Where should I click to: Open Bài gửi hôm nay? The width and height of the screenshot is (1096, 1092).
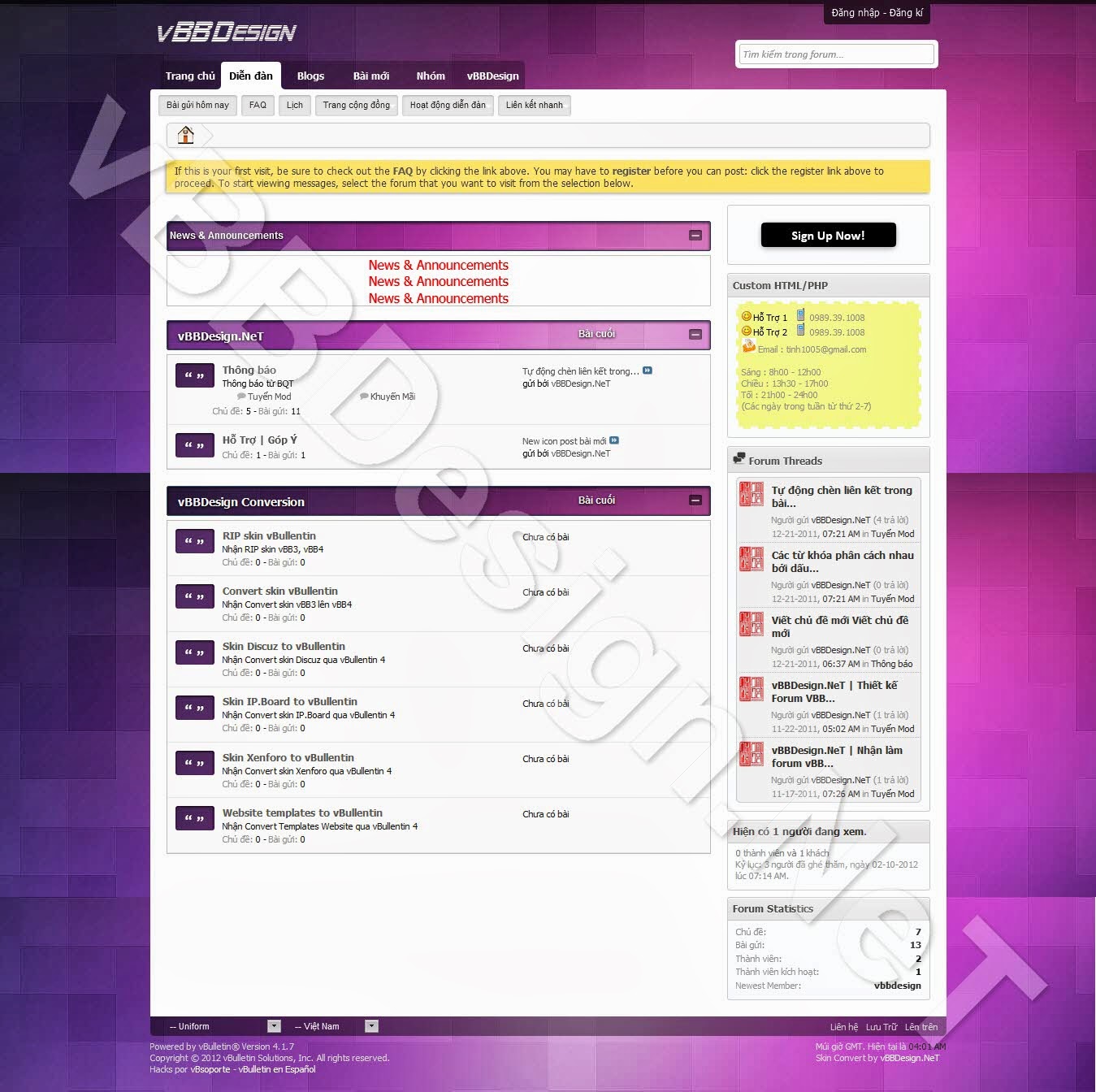click(x=198, y=105)
